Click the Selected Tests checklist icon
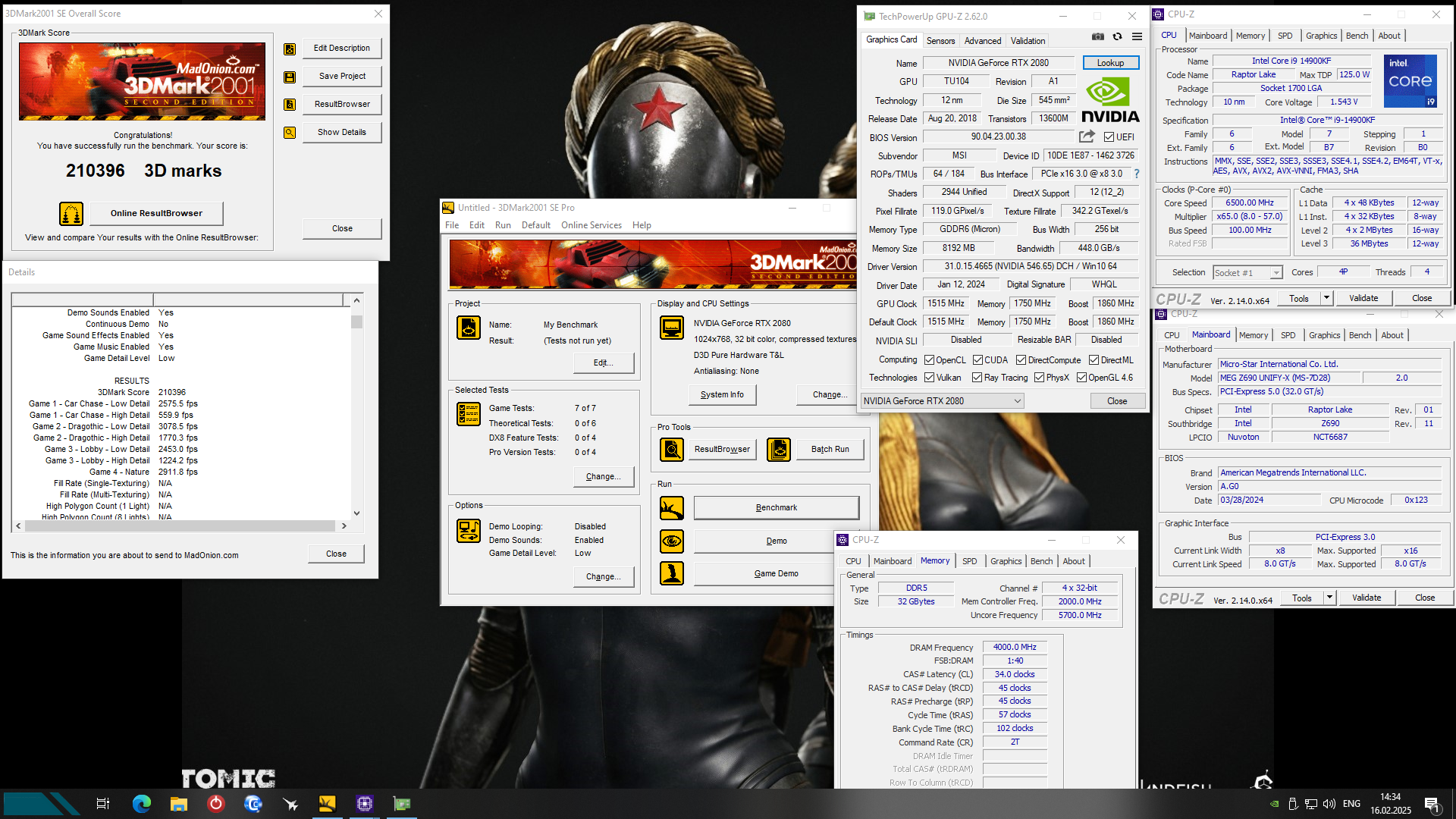 469,414
